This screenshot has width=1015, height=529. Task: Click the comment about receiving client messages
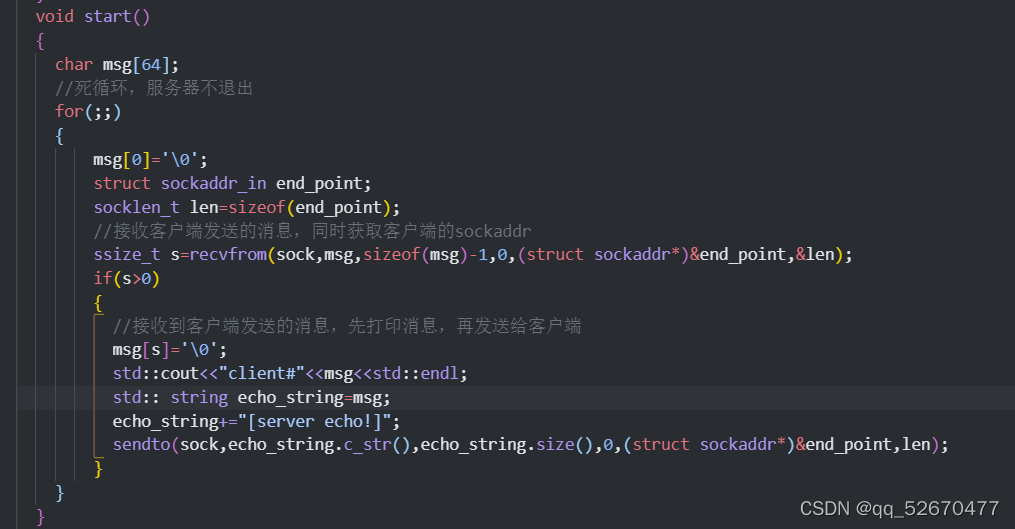(x=311, y=231)
